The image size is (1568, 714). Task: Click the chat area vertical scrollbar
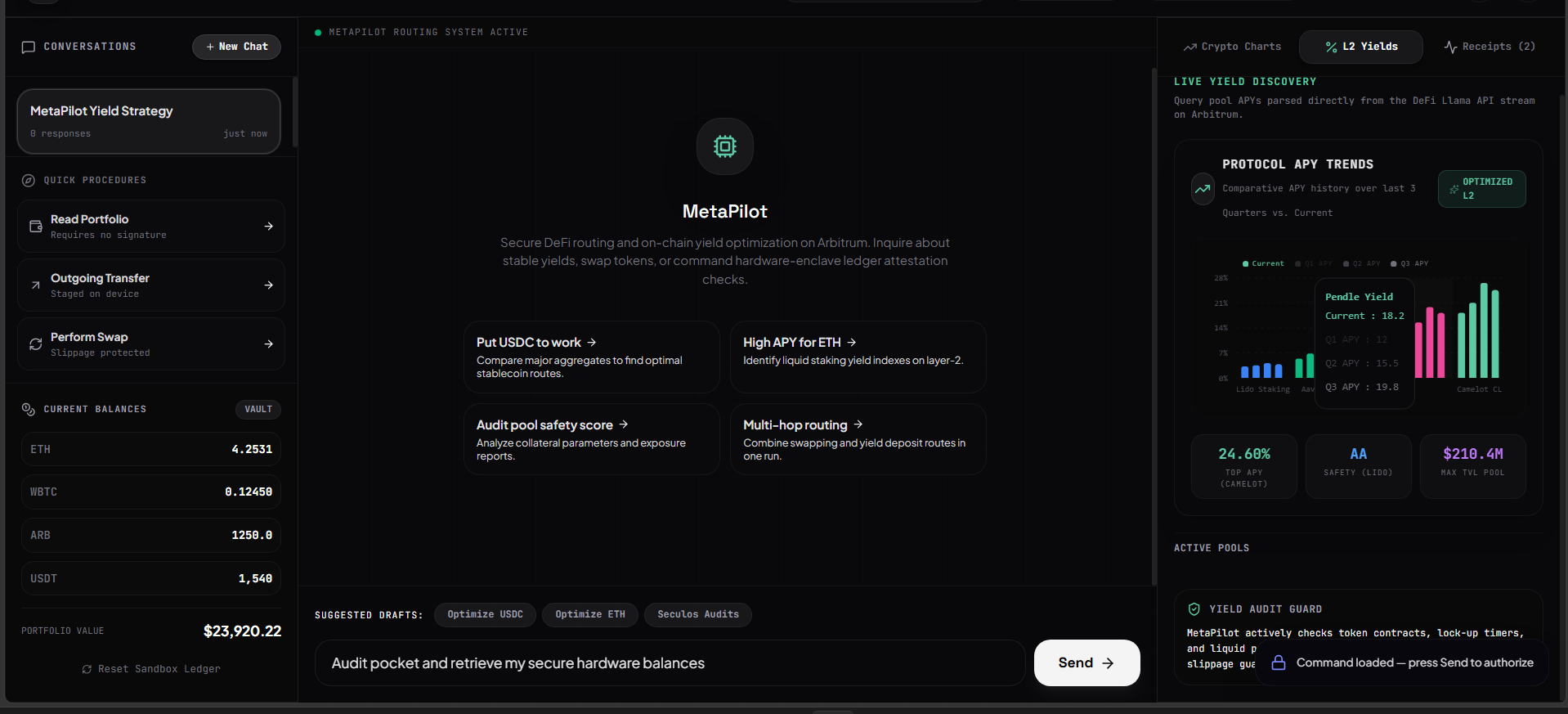tap(1154, 327)
